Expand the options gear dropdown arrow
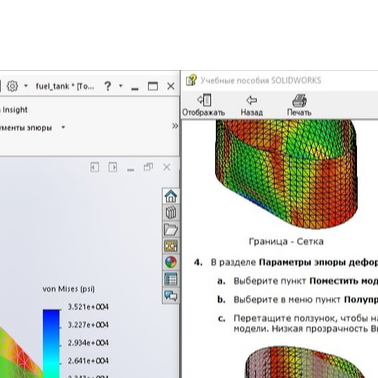This screenshot has width=378, height=378. pos(26,86)
